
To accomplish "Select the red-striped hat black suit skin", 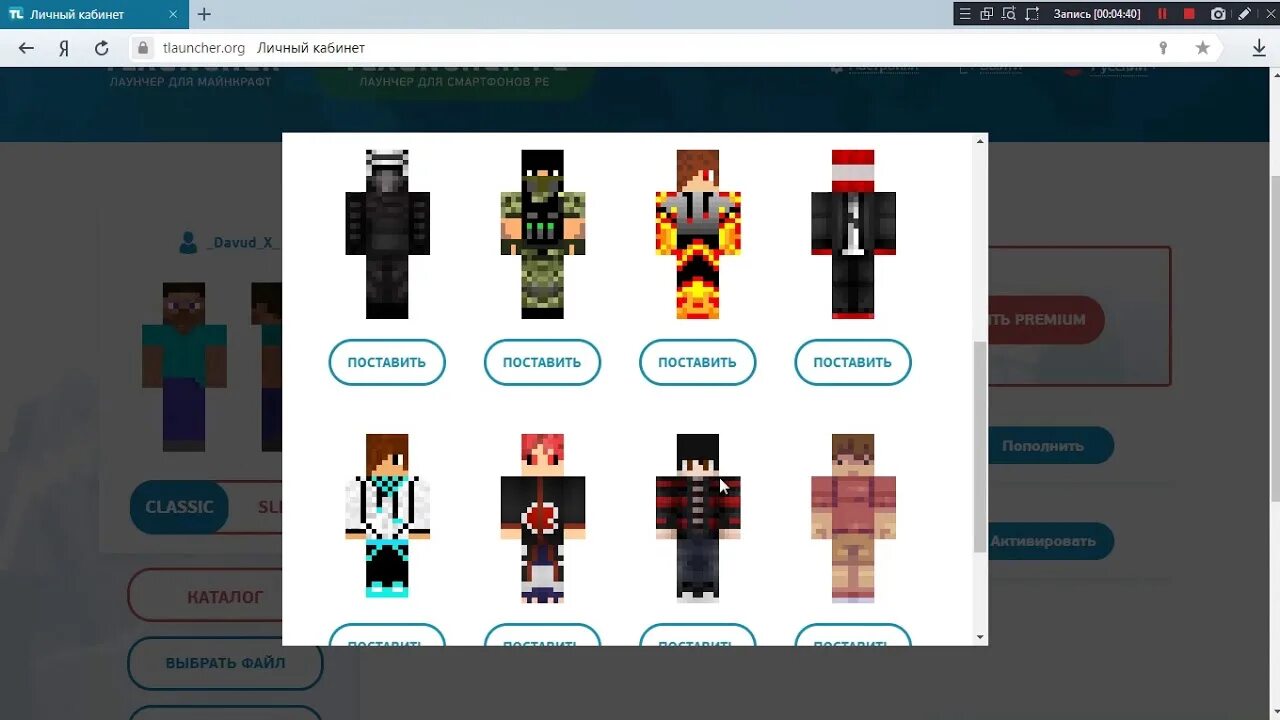I will pos(853,234).
